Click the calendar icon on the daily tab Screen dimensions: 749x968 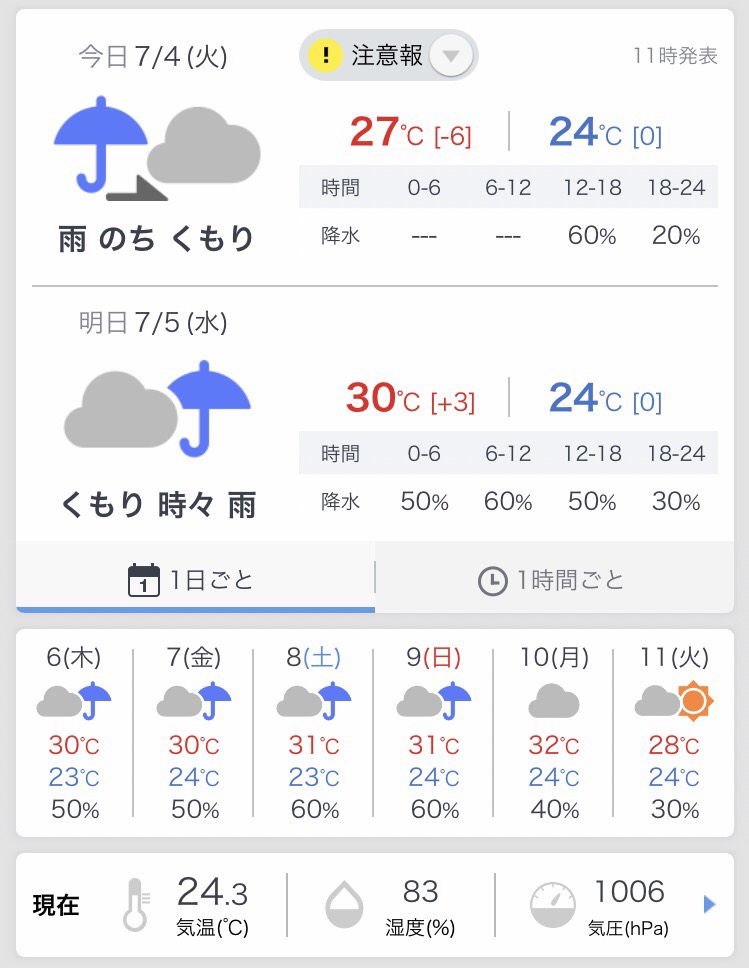click(144, 580)
